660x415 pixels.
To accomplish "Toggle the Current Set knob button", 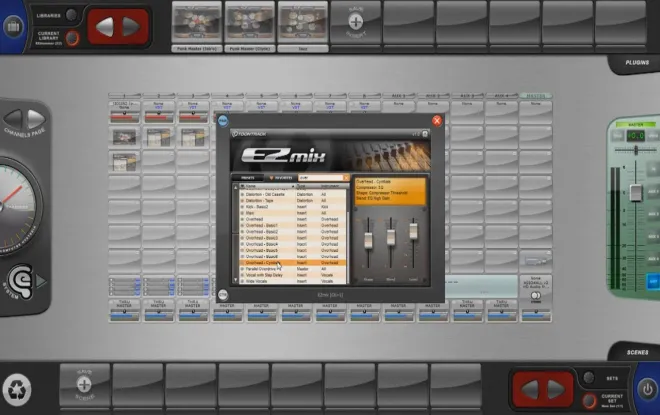I will coord(589,401).
